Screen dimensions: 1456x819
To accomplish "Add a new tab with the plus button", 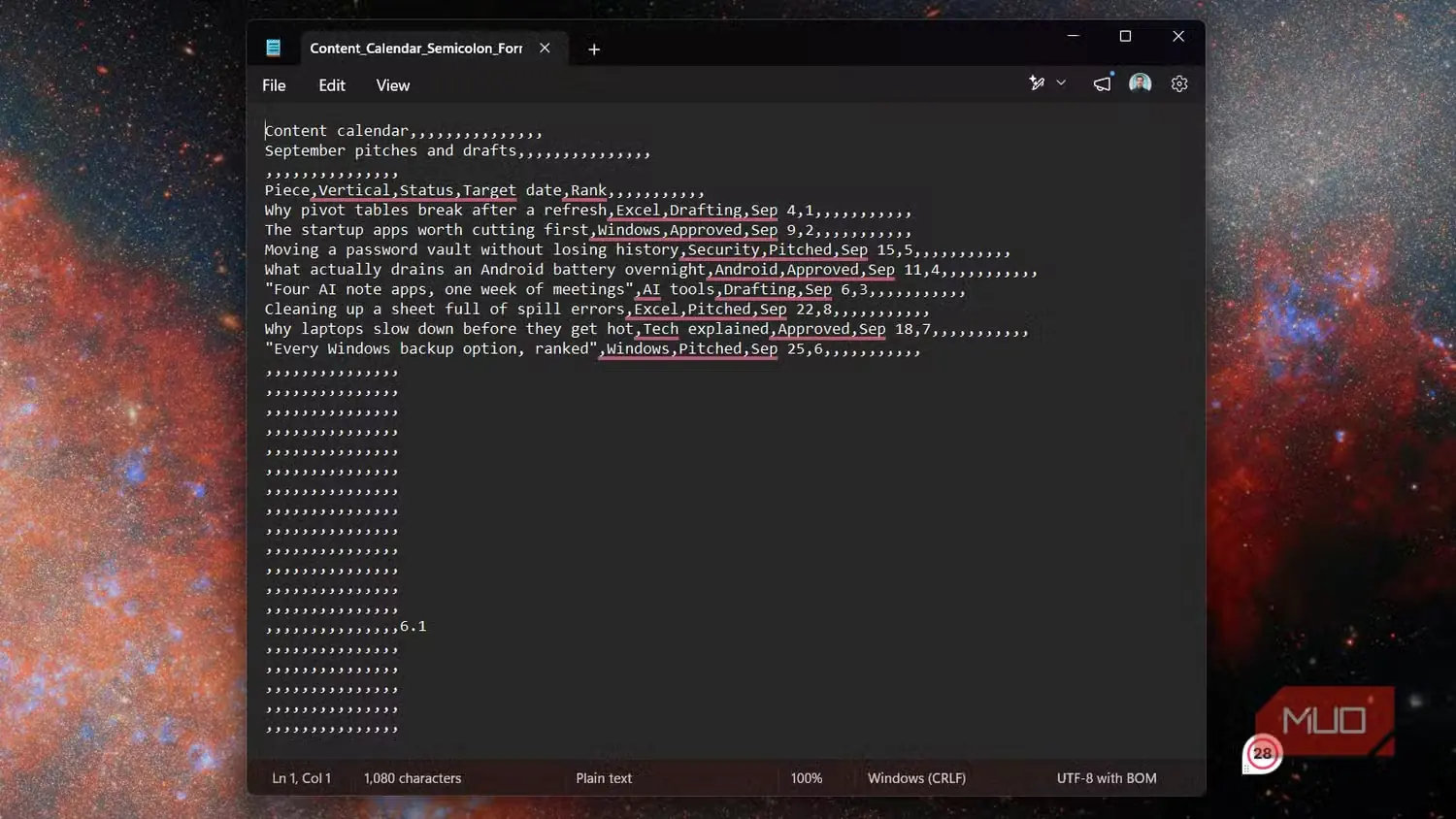I will tap(594, 49).
